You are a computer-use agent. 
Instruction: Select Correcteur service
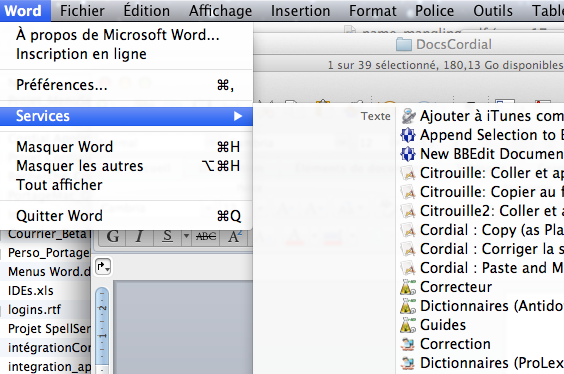pos(455,287)
